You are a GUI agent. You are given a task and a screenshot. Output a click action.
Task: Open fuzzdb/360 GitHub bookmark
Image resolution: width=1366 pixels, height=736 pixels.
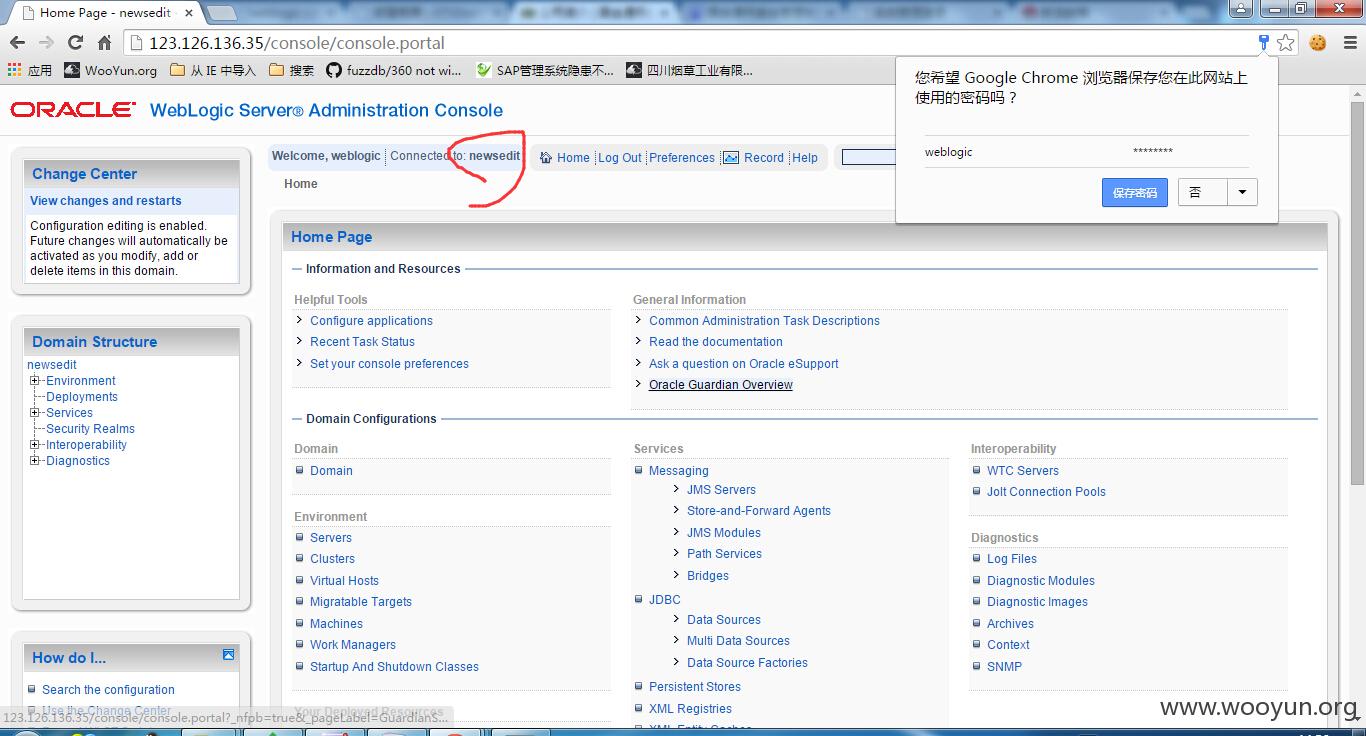pyautogui.click(x=394, y=70)
